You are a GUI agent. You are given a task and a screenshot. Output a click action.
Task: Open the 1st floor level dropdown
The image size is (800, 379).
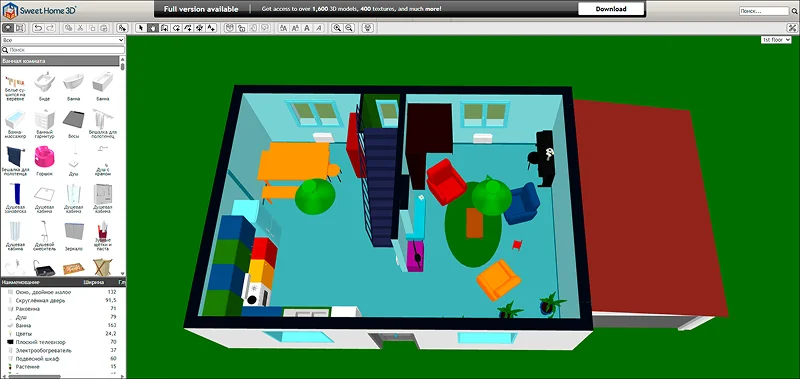[x=776, y=40]
